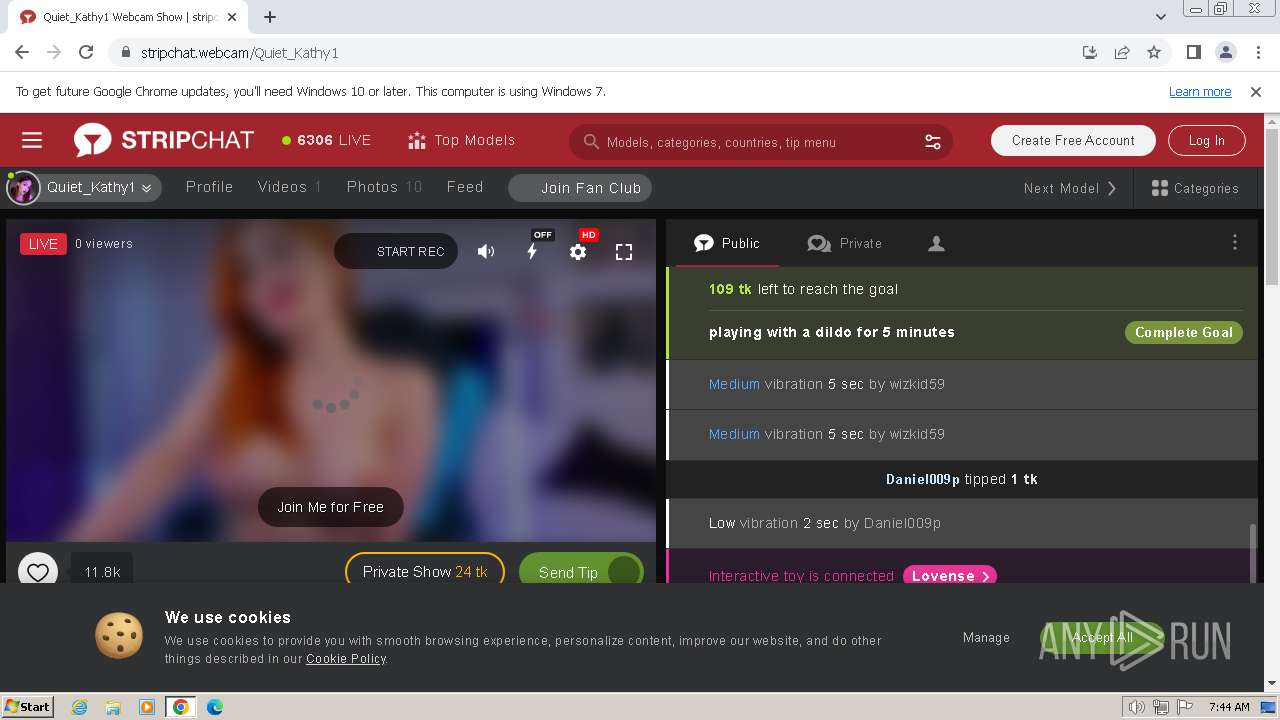This screenshot has width=1280, height=720.
Task: Click Daniel009p username in chat
Action: click(923, 479)
